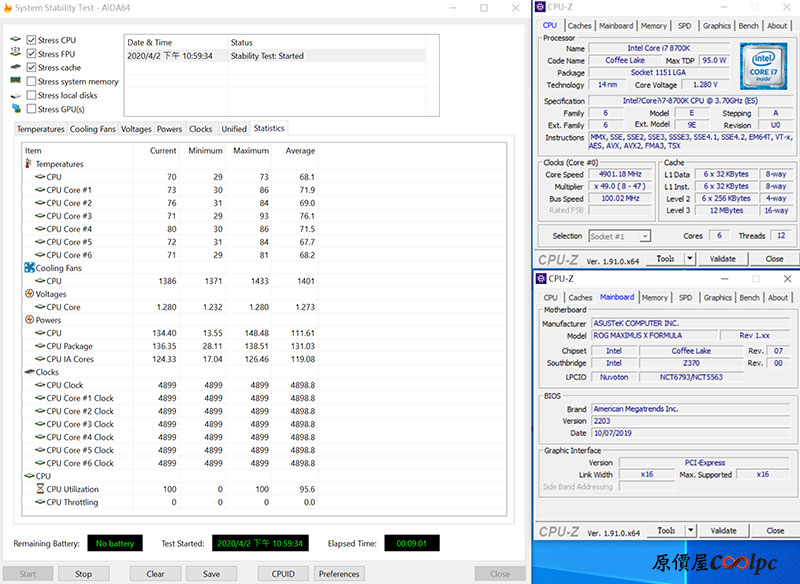
Task: Click the chip icon beside CPU Core #6 Clock
Action: pyautogui.click(x=40, y=463)
